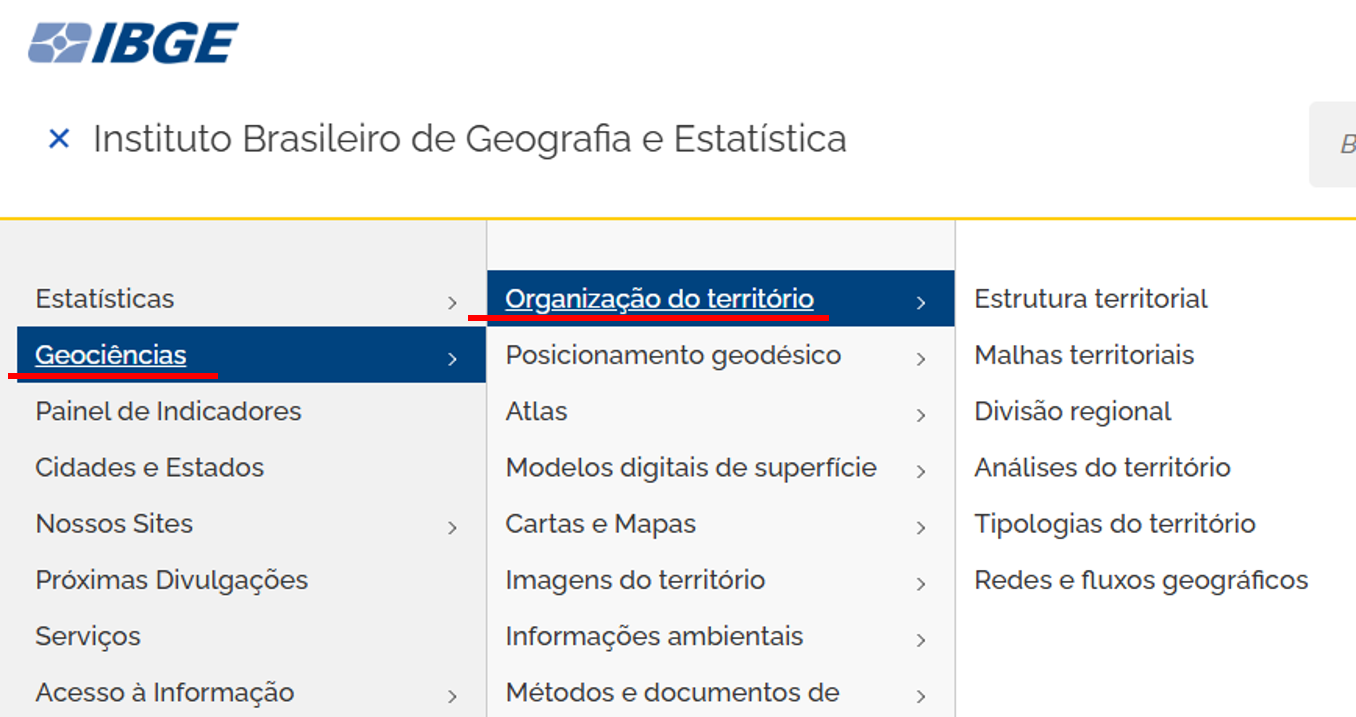Click the IBGE logo

133,43
